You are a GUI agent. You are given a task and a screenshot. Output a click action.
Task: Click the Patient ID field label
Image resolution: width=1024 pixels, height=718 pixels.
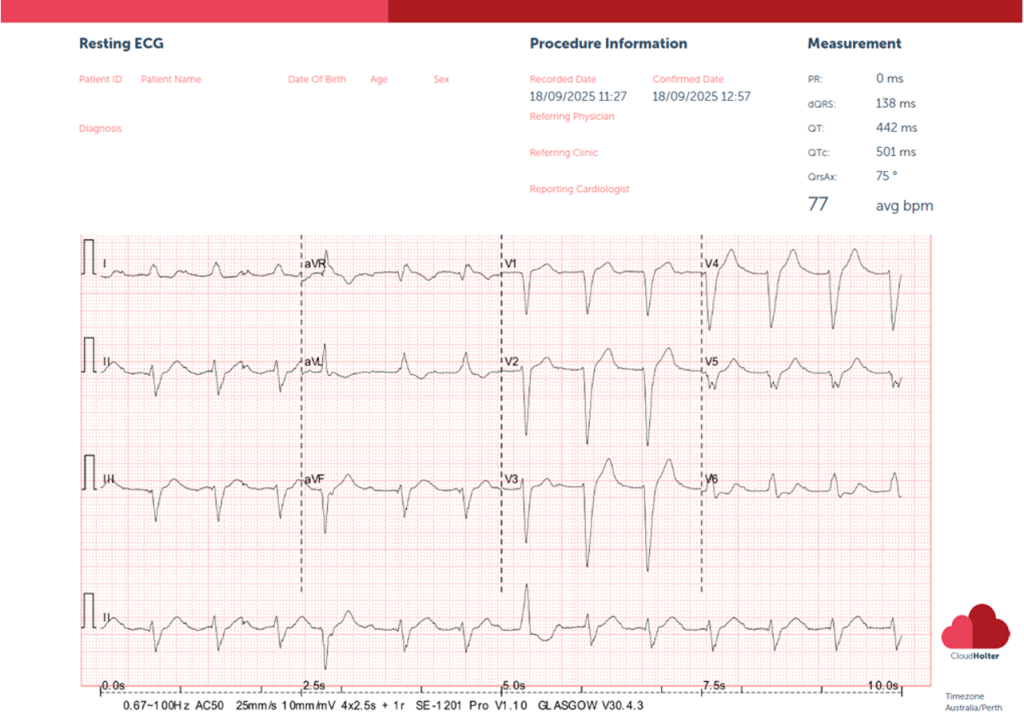[x=100, y=79]
